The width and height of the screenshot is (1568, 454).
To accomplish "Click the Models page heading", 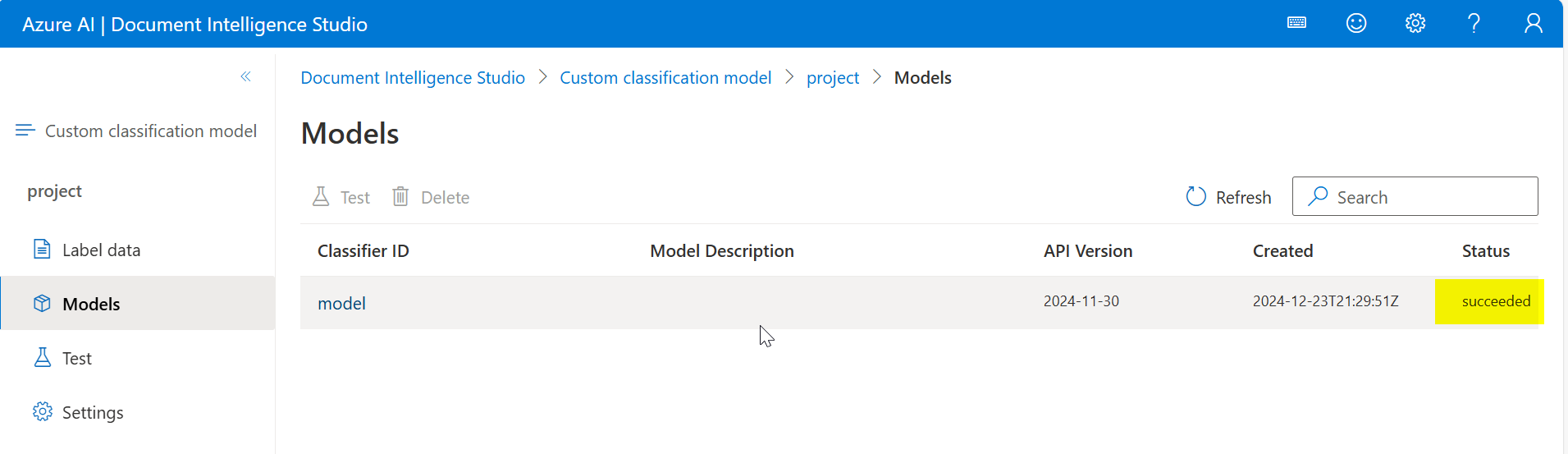I will (x=350, y=133).
